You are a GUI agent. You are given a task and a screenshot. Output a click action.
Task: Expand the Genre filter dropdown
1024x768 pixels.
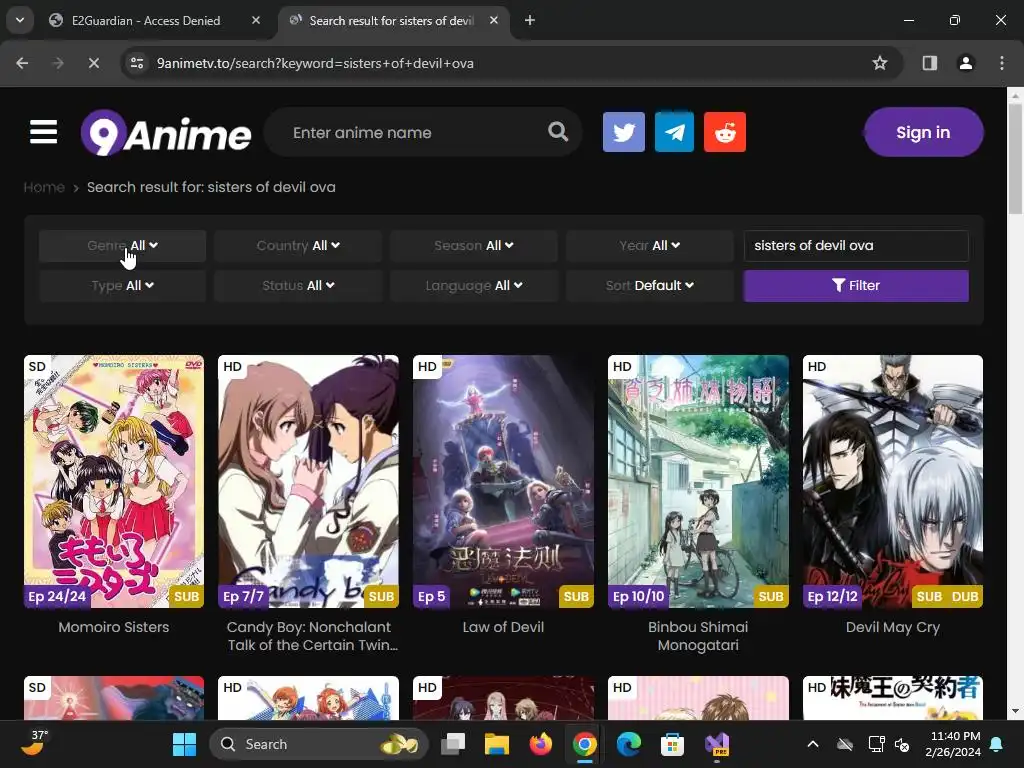point(122,246)
